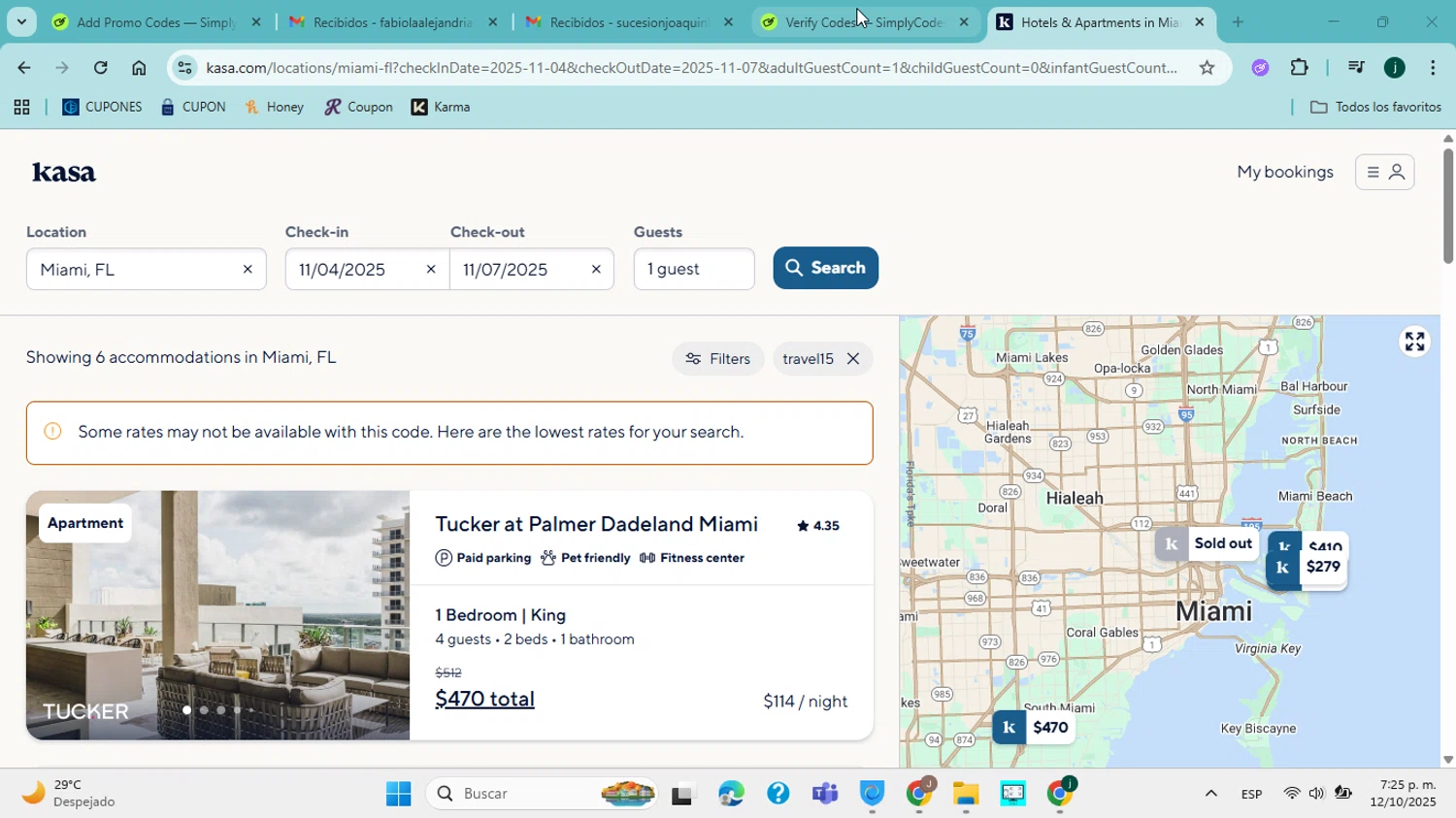Screen dimensions: 1456x818
Task: Expand the tab search dropdown
Action: tap(21, 21)
